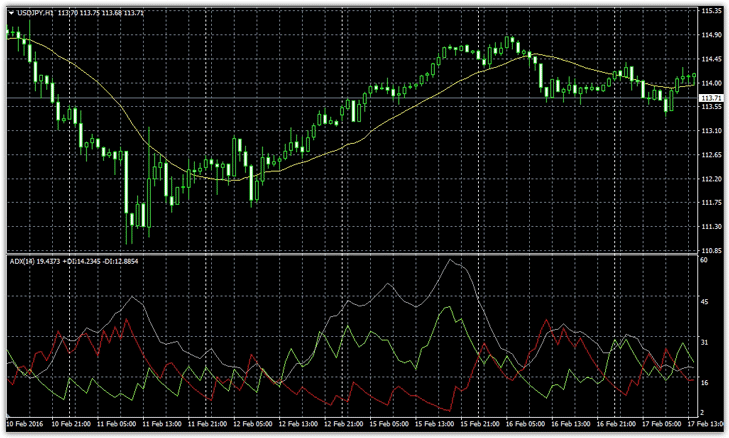Click the 110.85 price scale label
This screenshot has height=438, width=729.
click(712, 251)
